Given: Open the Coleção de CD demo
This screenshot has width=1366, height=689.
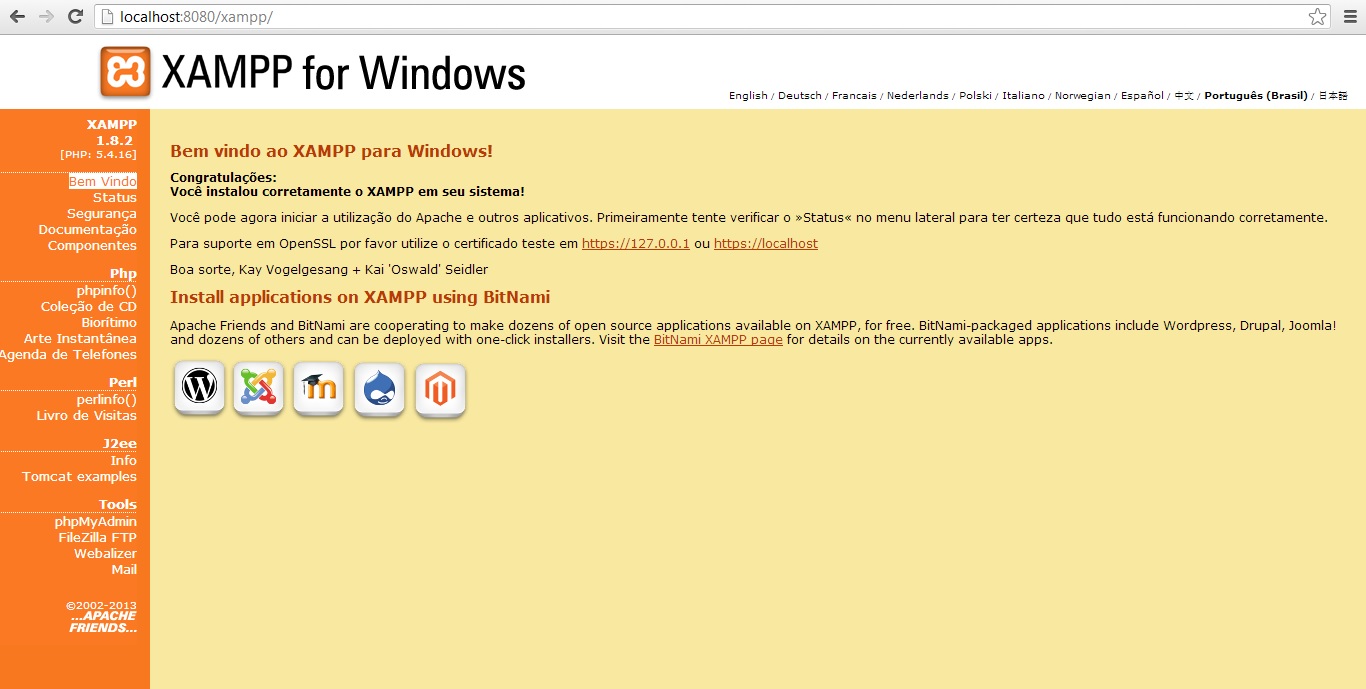Looking at the screenshot, I should (89, 307).
